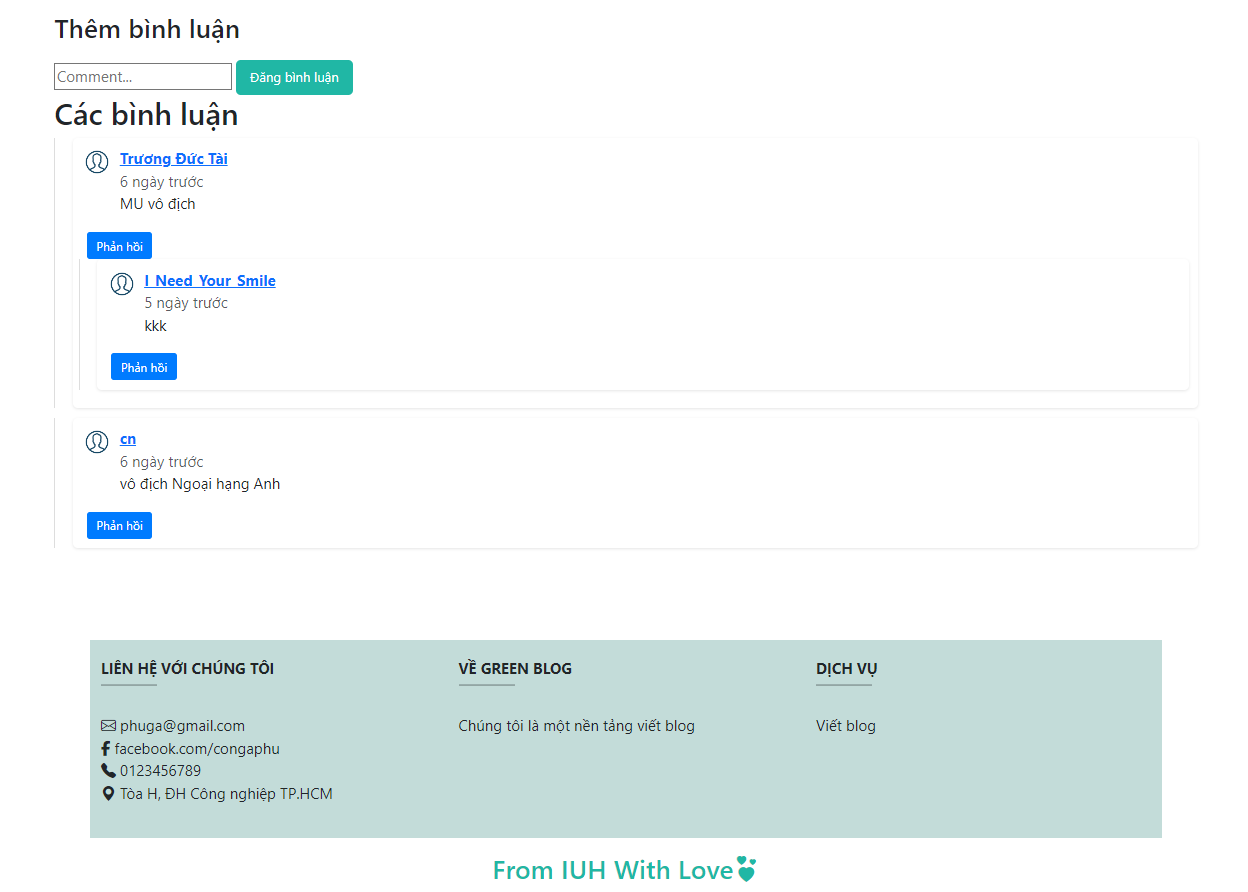Click the Viết blog service text
This screenshot has height=892, width=1248.
click(846, 726)
